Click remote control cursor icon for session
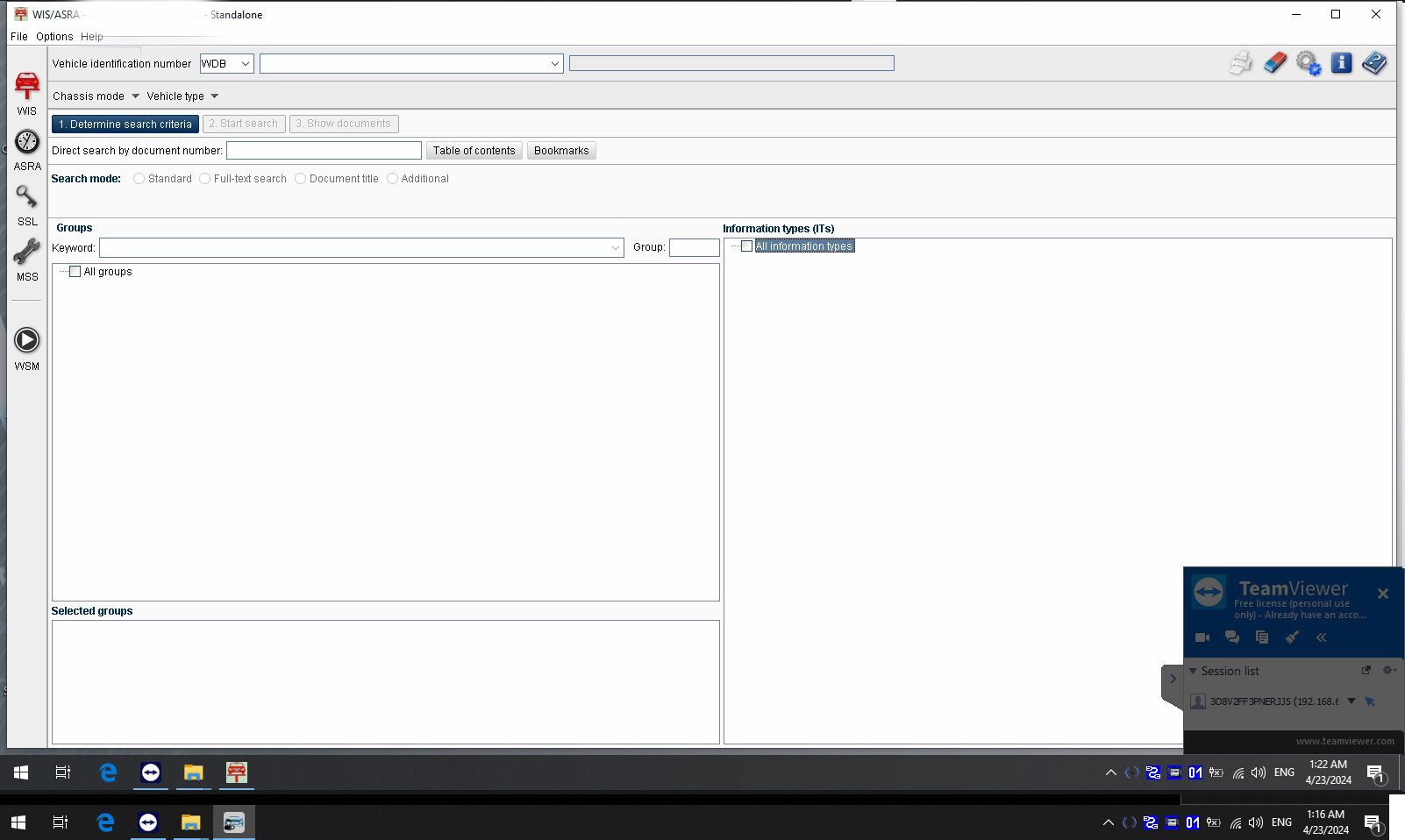The image size is (1405, 840). (1370, 701)
